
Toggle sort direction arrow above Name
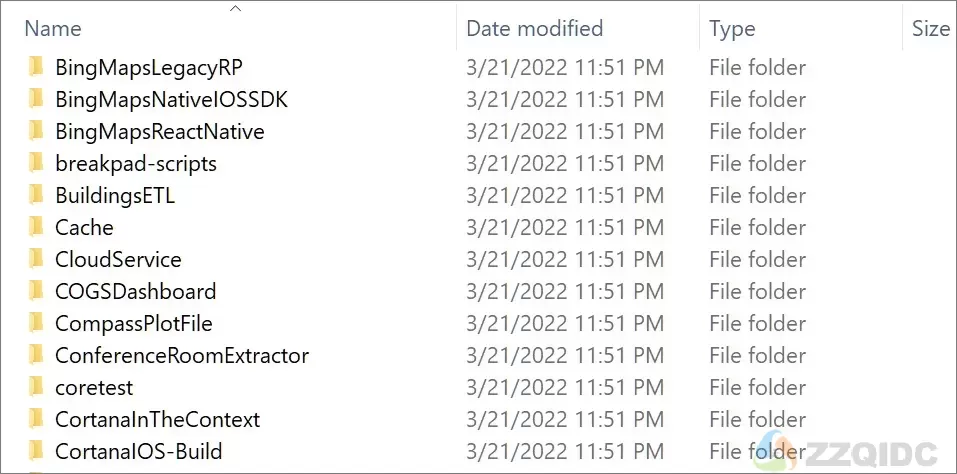point(236,9)
